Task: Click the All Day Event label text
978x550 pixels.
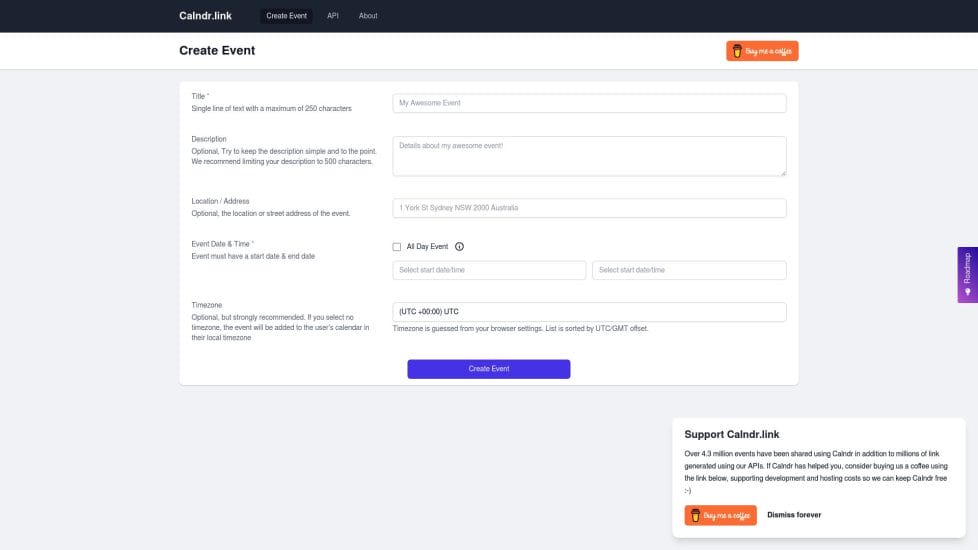Action: [x=427, y=247]
